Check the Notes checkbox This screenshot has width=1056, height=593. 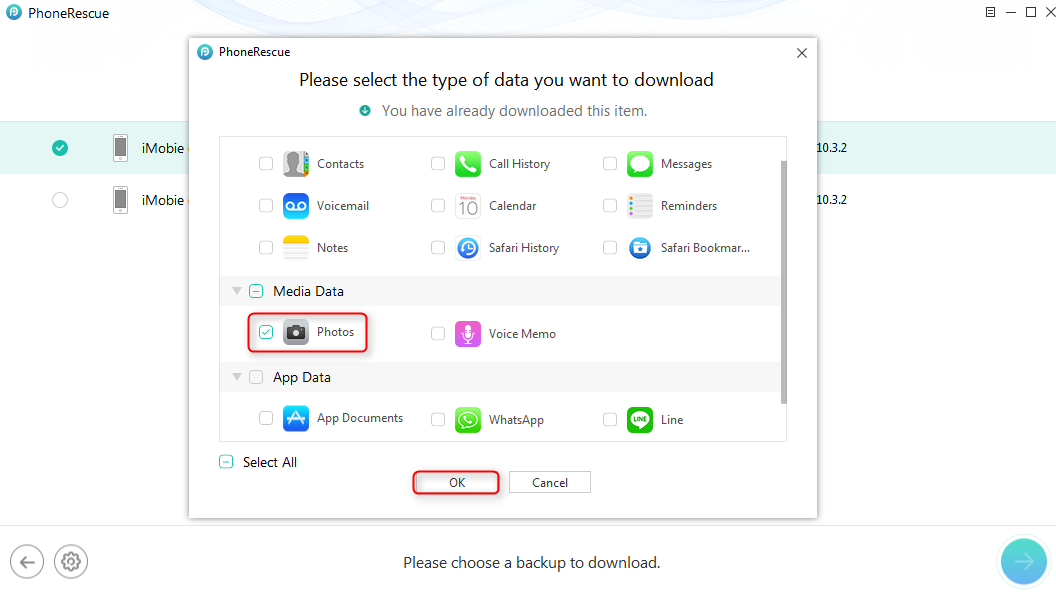pos(266,248)
